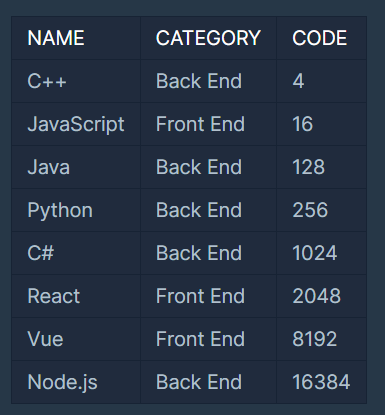
Task: Click the code value 128
Action: [308, 167]
